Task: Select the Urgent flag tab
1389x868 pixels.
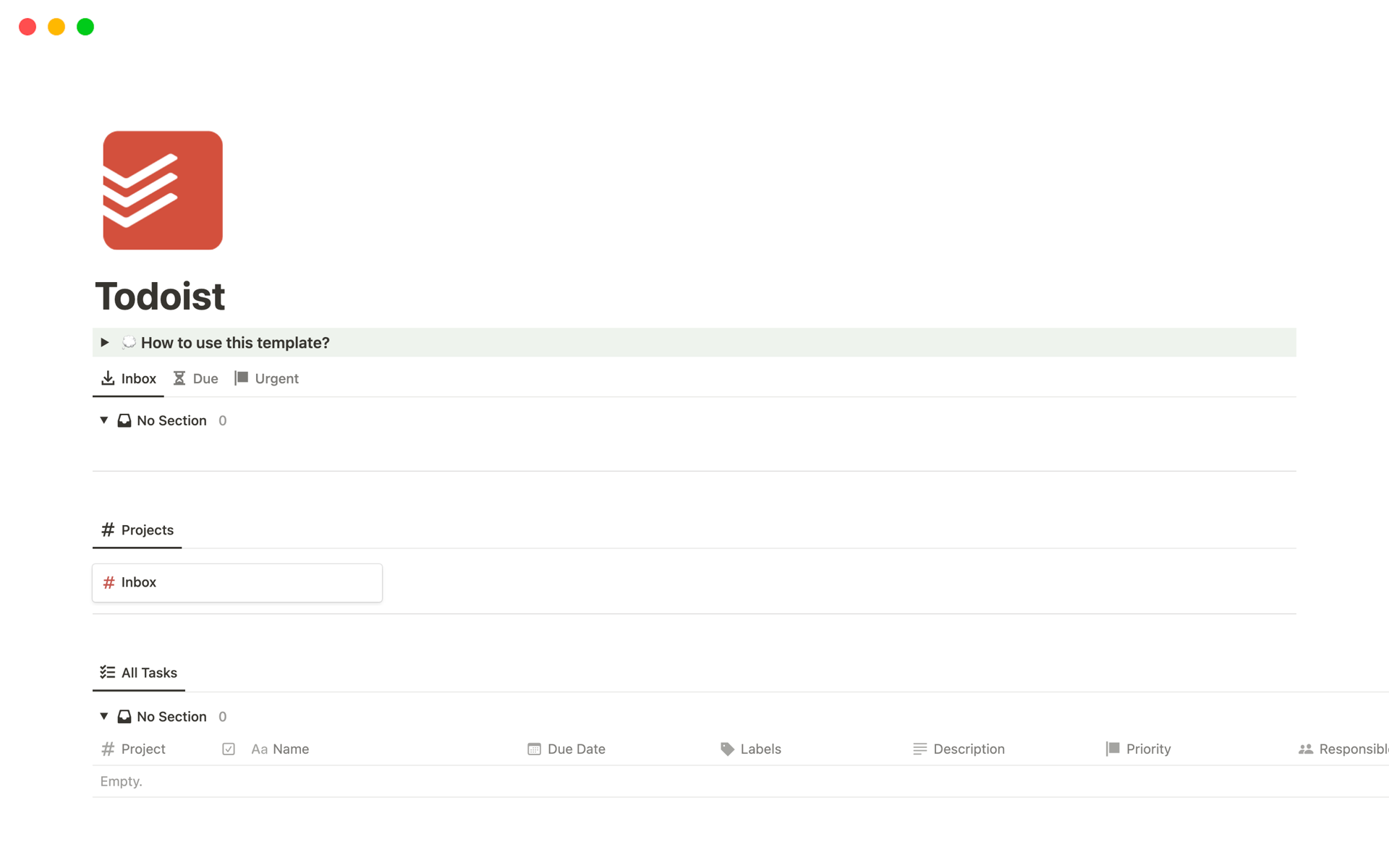Action: (267, 378)
